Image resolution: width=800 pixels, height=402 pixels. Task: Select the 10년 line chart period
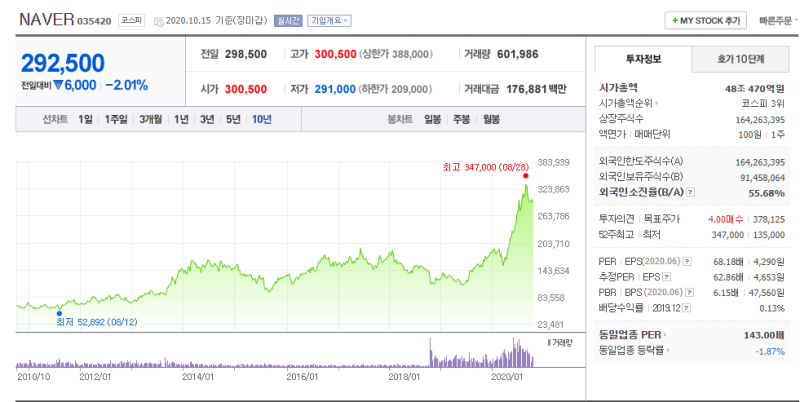click(262, 120)
